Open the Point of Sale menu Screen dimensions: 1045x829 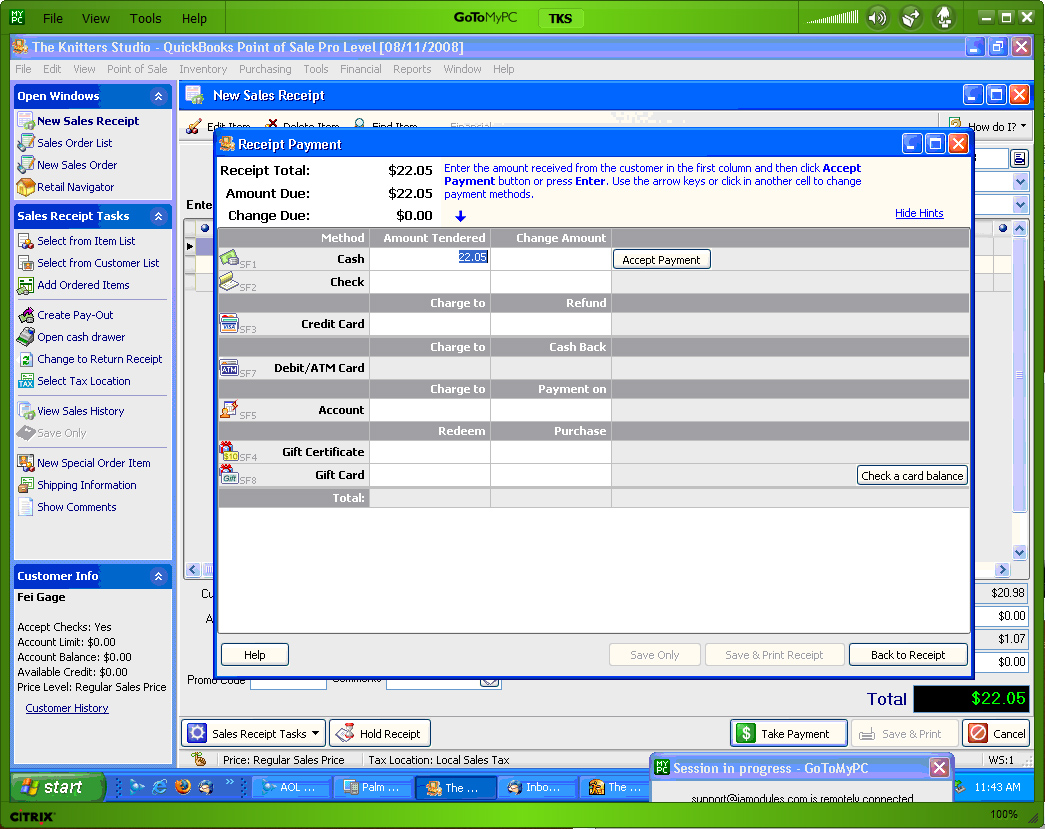click(137, 69)
